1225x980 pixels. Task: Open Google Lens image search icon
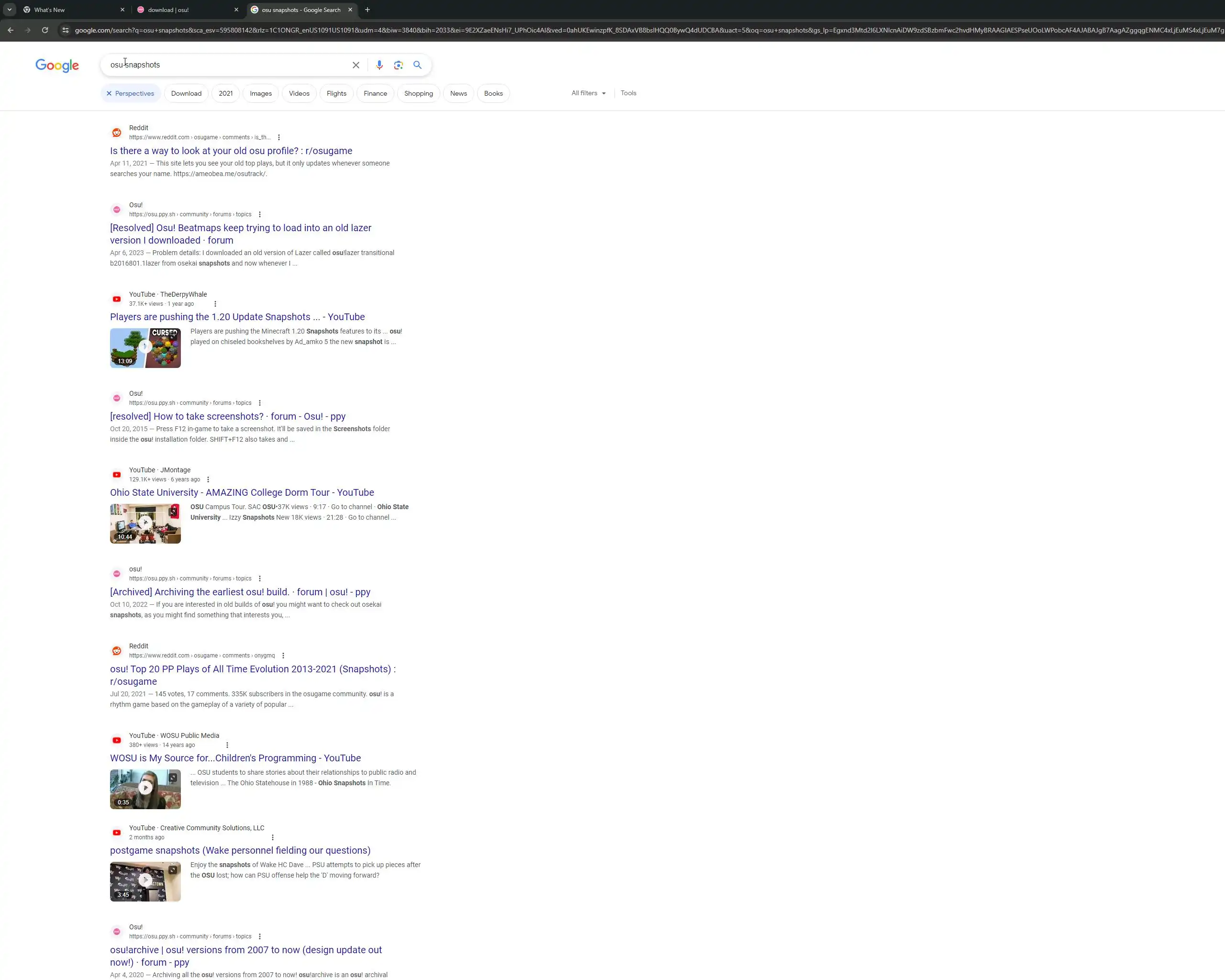click(x=398, y=65)
